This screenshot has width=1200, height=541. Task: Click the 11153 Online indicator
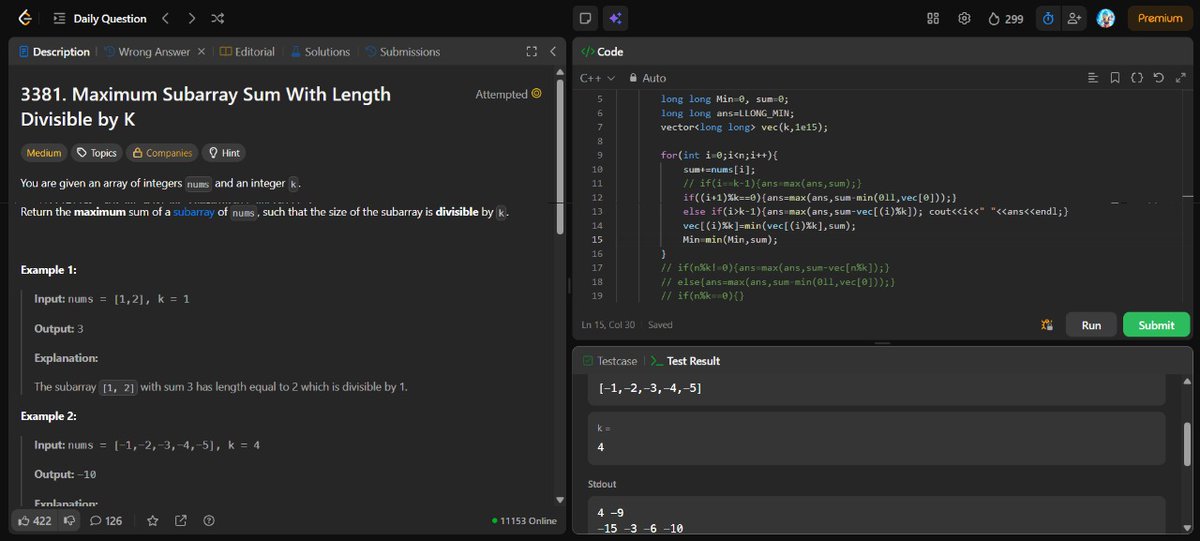[525, 521]
